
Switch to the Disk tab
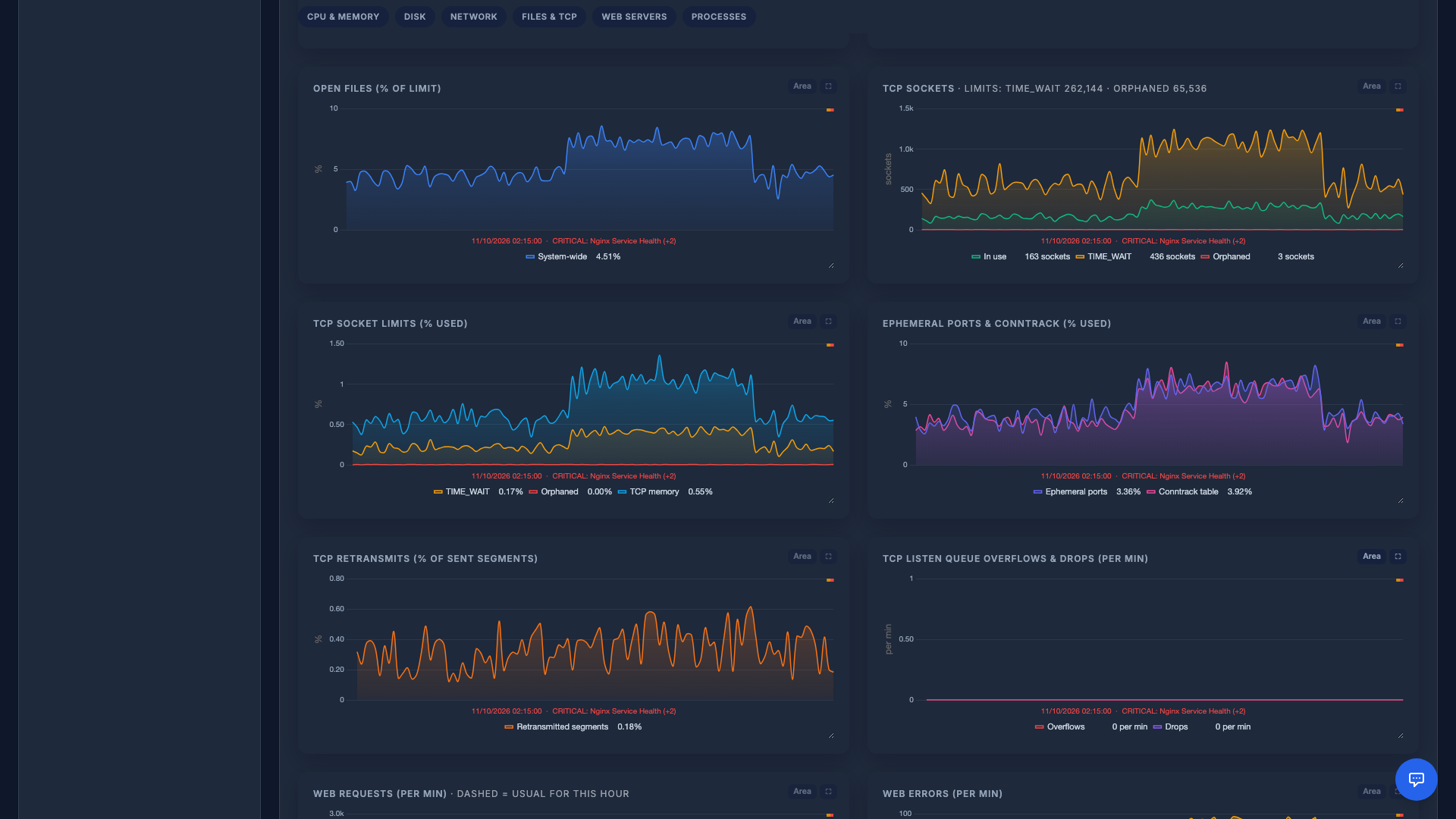(x=415, y=17)
